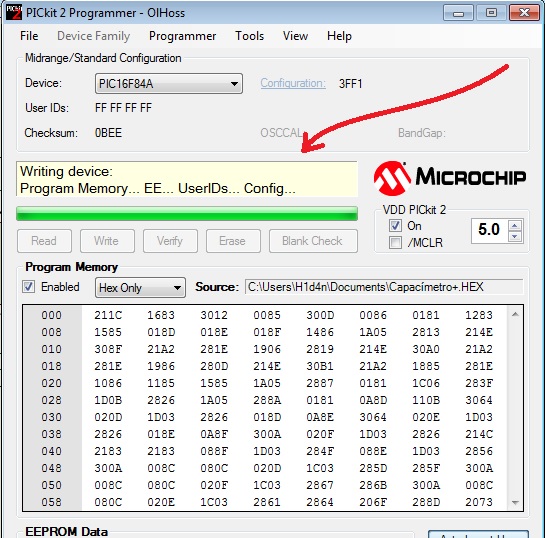Expand the Hex Only view dropdown

point(140,287)
